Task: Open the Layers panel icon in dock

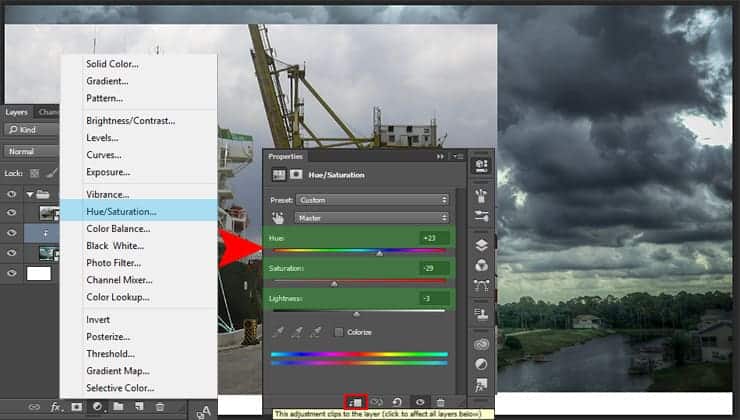Action: tap(481, 245)
